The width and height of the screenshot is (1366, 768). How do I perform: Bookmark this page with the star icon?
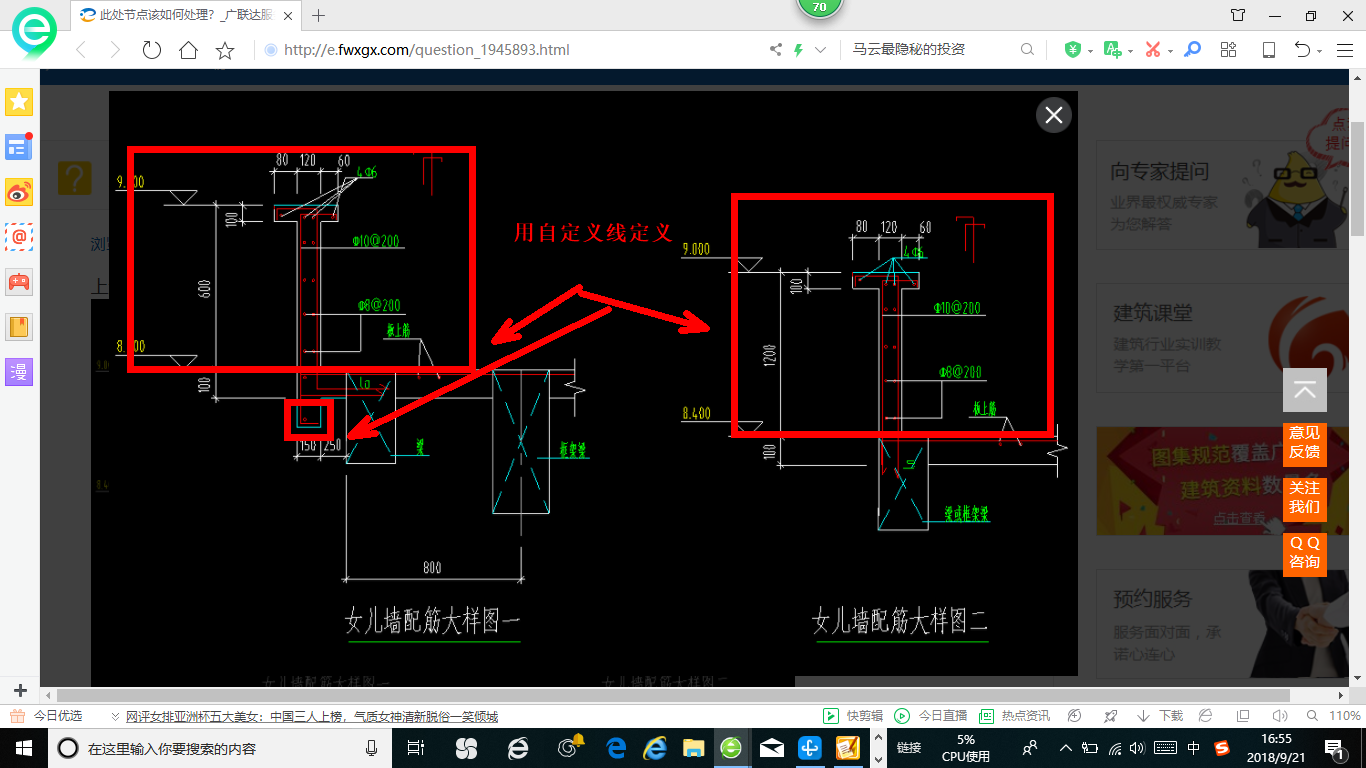click(x=225, y=50)
